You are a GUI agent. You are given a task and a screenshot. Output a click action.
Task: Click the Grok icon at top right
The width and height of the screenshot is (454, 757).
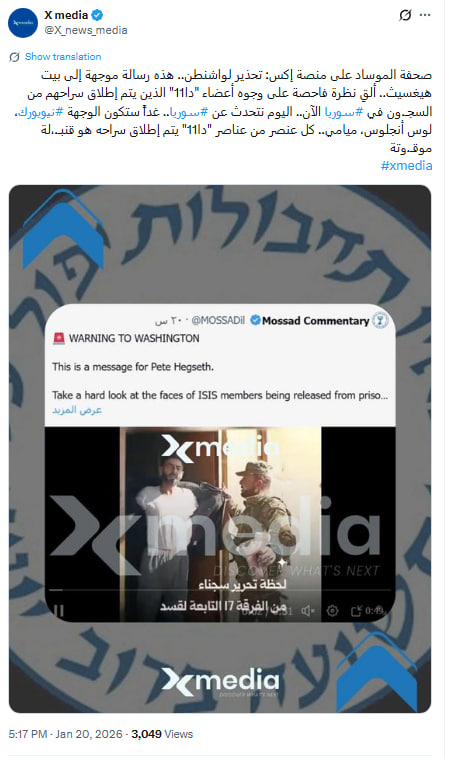tap(405, 15)
